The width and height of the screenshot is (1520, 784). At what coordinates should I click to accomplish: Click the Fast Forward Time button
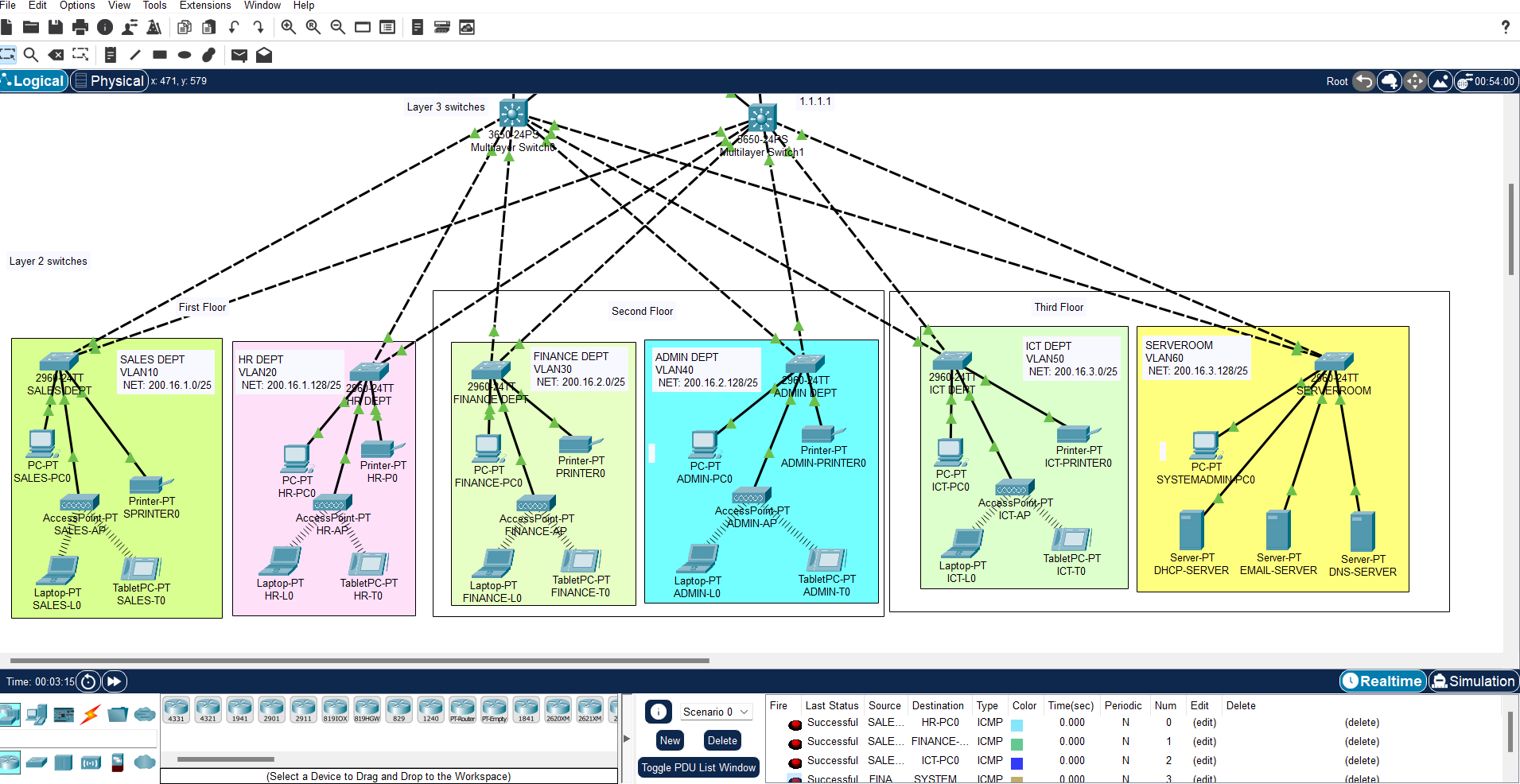pos(114,681)
